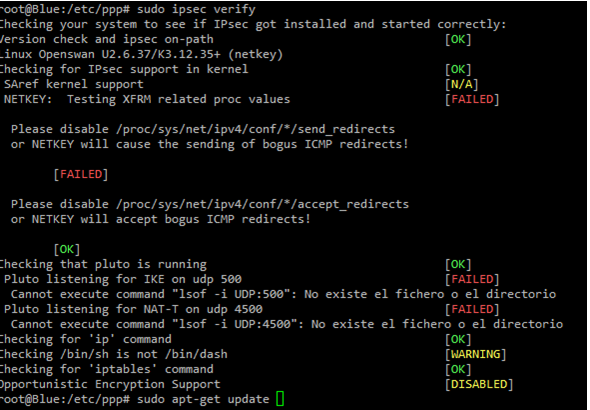Click the WARNING status for the /bin/sh check
Screen dimensions: 590x410
(476, 354)
